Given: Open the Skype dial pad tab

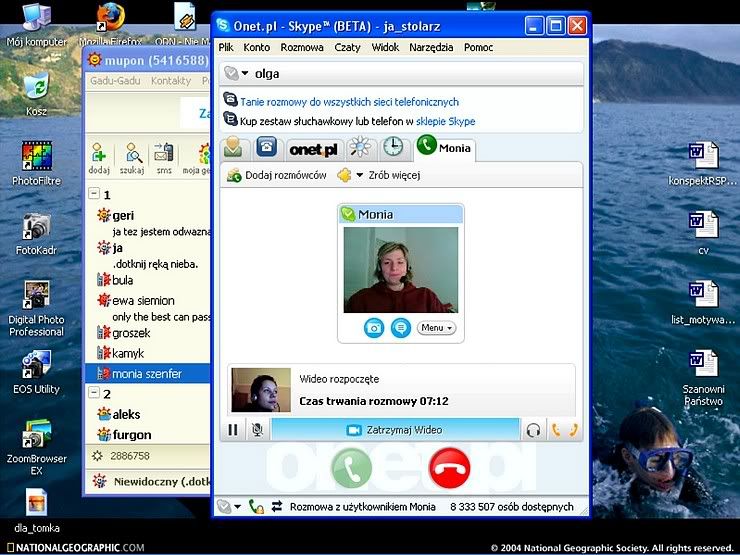Looking at the screenshot, I should point(267,147).
